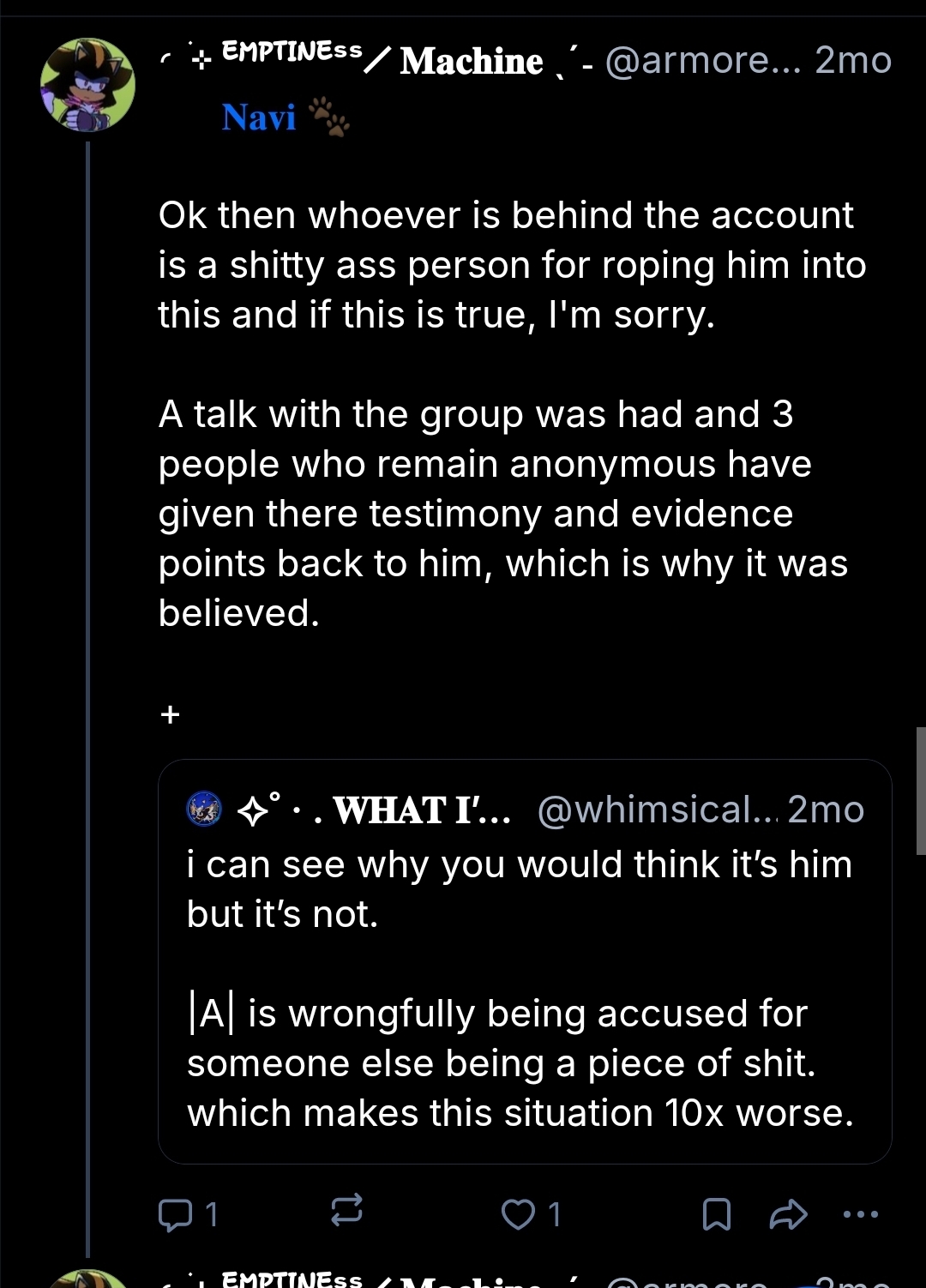Click the repost arrows icon
926x1288 pixels.
346,1211
